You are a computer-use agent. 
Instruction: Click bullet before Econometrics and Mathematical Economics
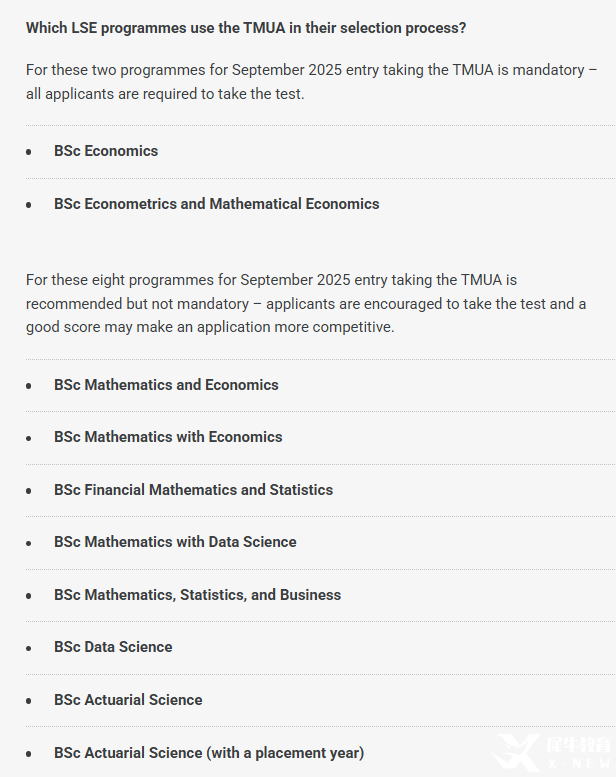click(x=29, y=205)
